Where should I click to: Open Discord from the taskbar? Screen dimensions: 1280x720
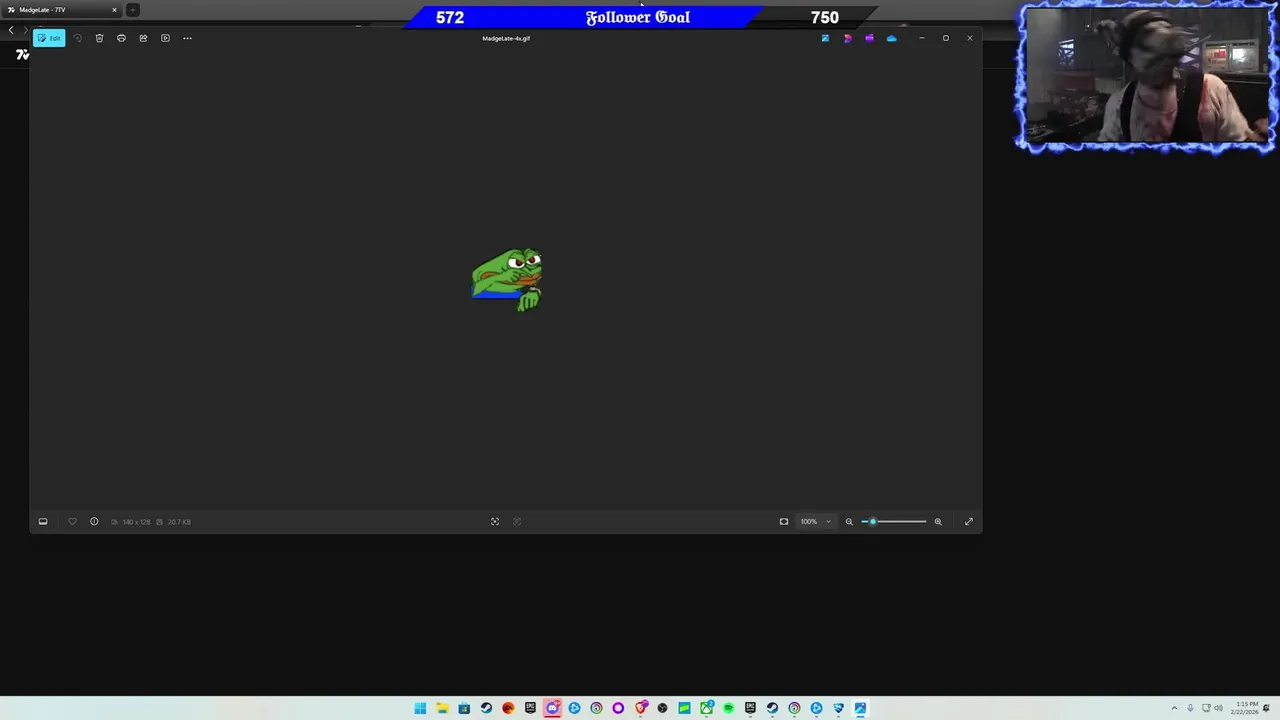pos(552,708)
